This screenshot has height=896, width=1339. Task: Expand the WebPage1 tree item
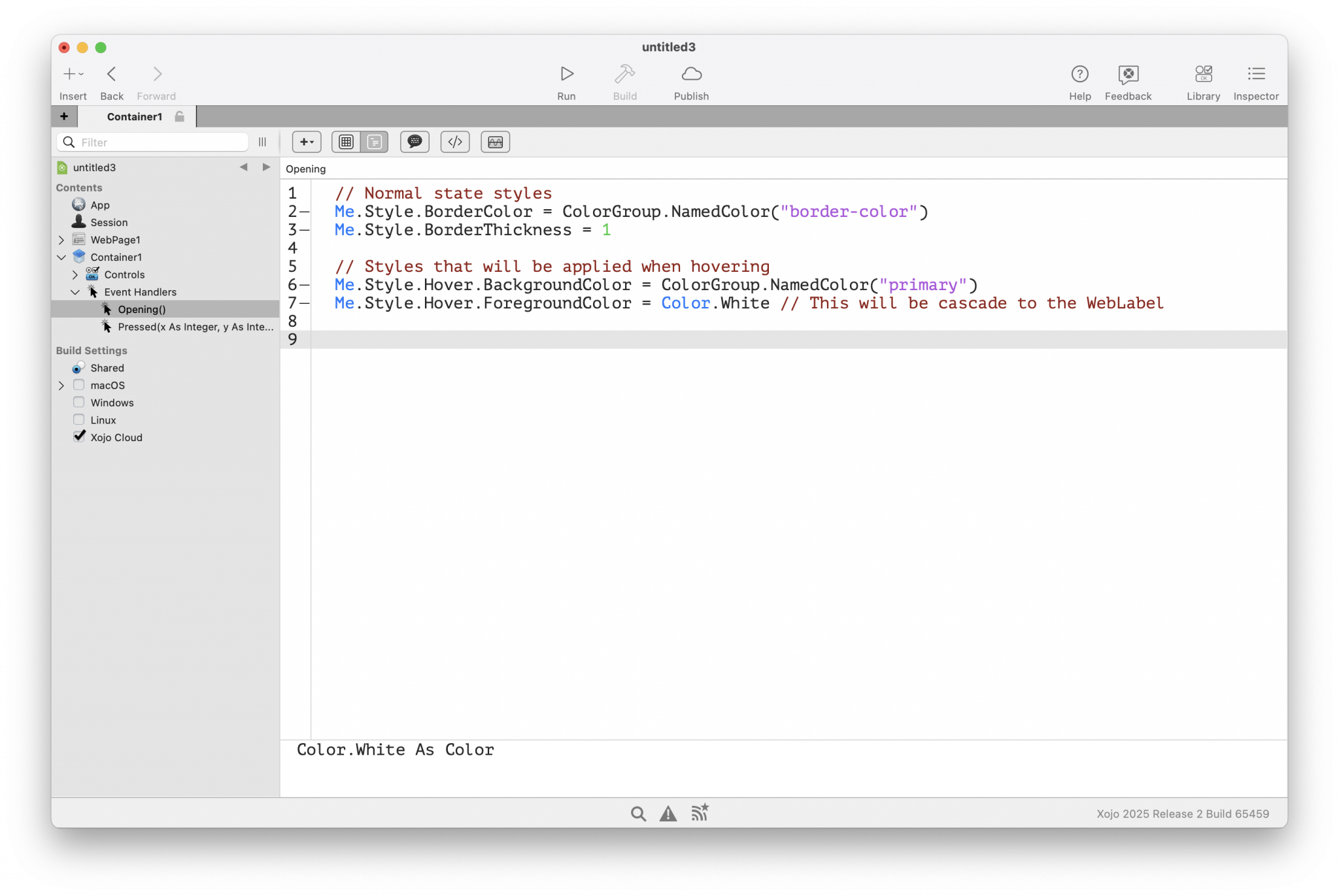pos(61,240)
